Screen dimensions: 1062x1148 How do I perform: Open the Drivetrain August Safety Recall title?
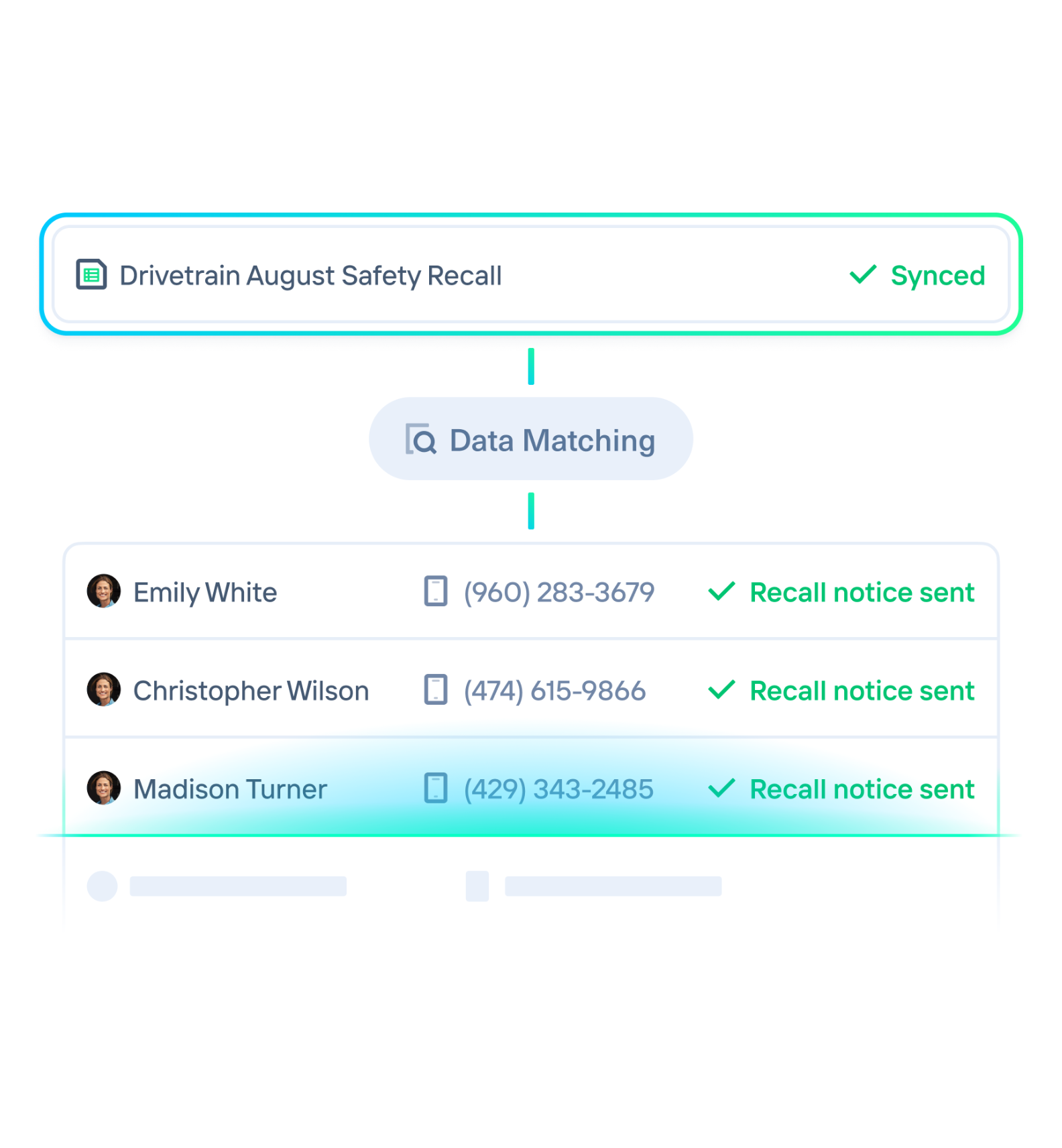(310, 276)
